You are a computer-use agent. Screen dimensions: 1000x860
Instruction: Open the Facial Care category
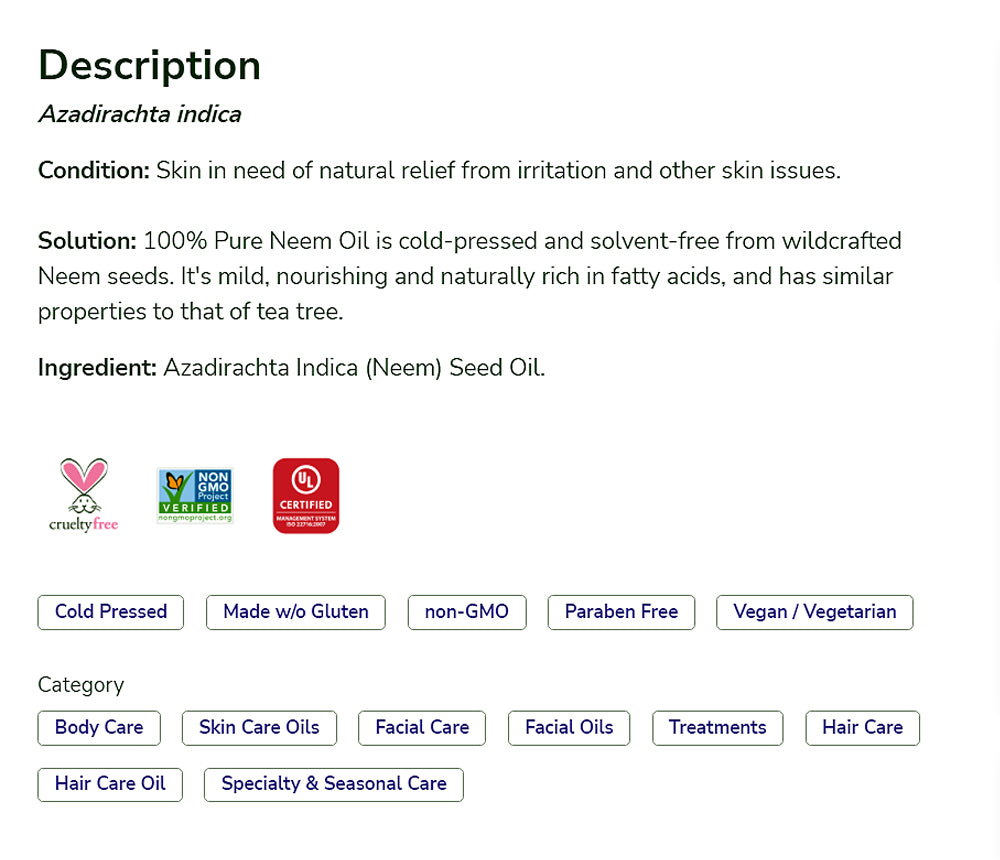422,728
